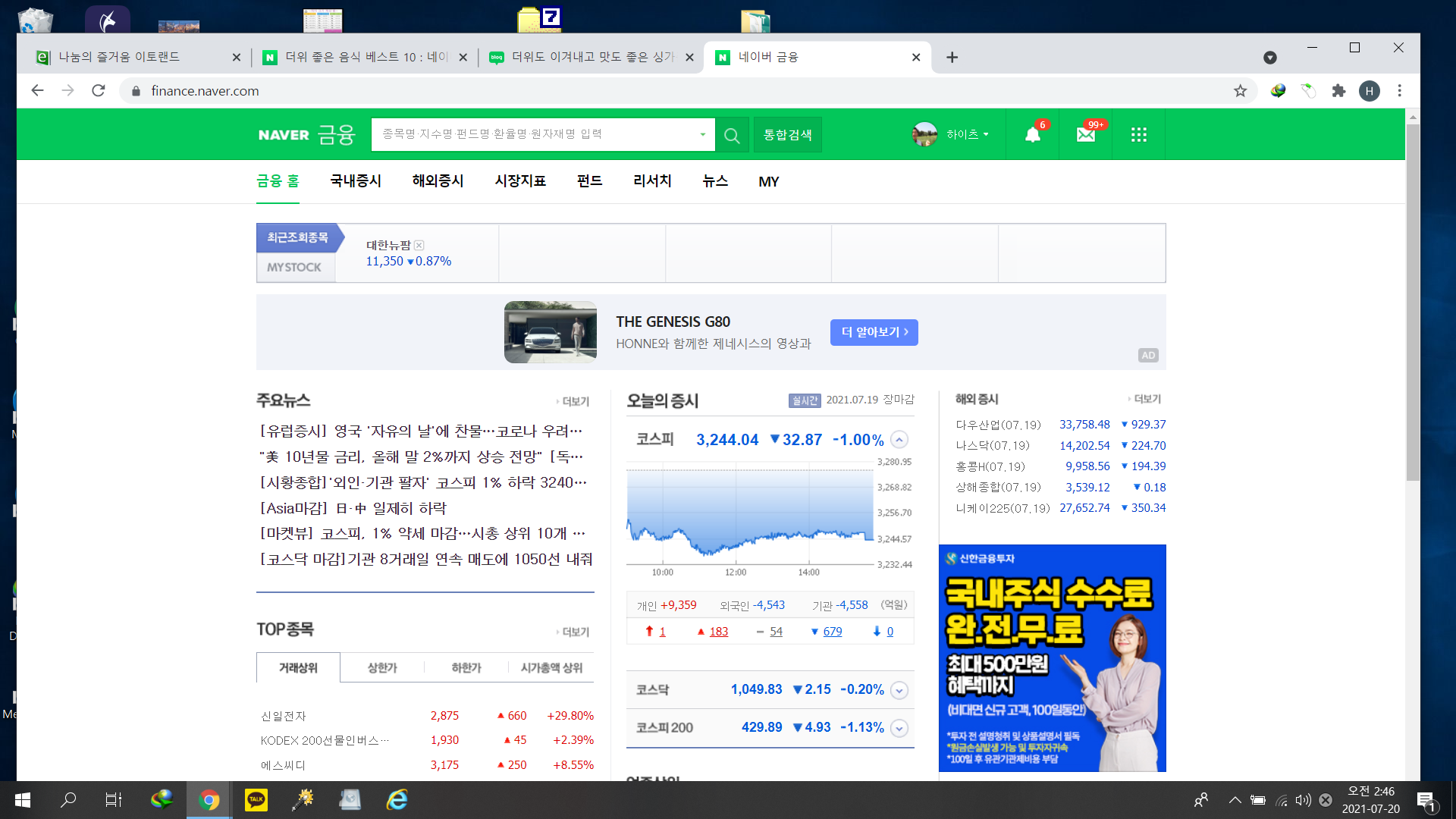Show hidden system tray icons
Screen dimensions: 1456x819
click(x=1235, y=800)
